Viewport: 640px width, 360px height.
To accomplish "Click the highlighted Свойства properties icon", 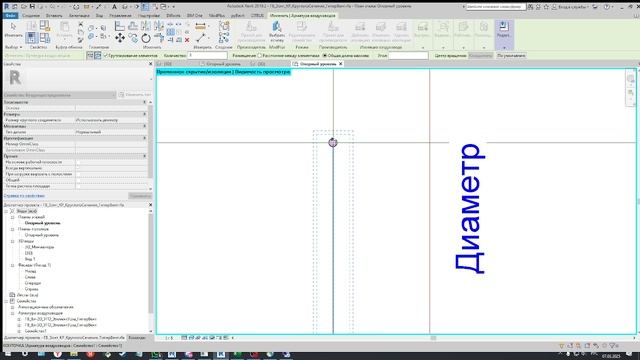I will [x=31, y=38].
